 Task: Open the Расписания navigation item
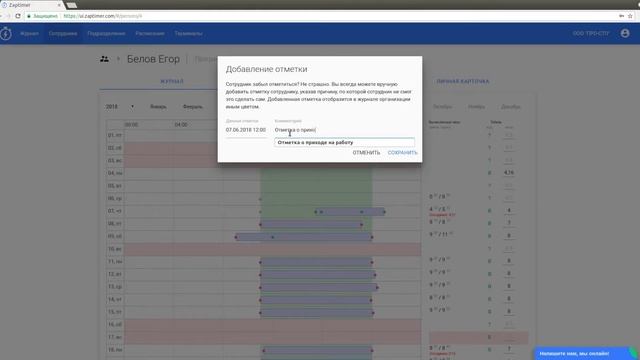tap(150, 33)
